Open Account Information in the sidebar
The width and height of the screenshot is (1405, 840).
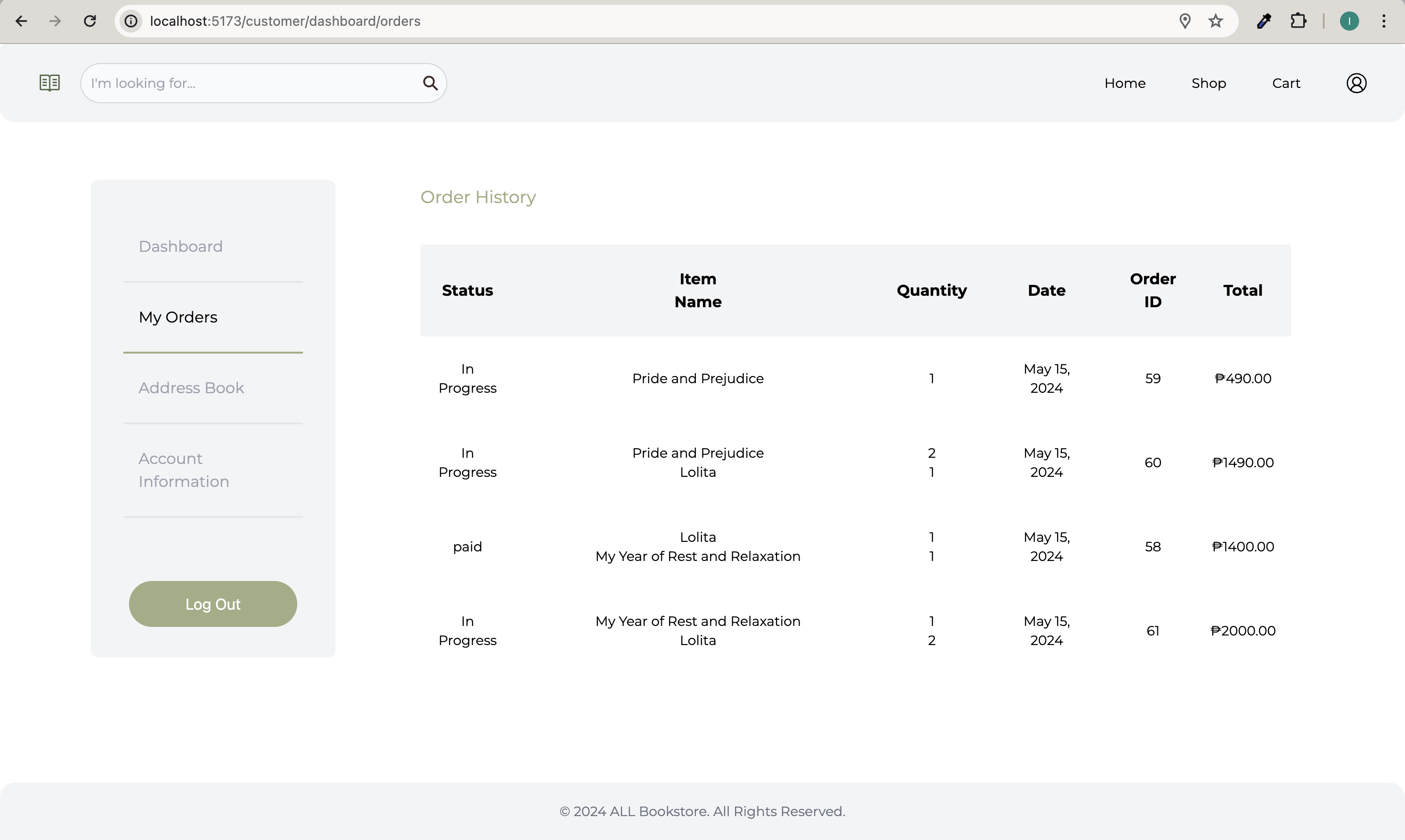point(184,470)
